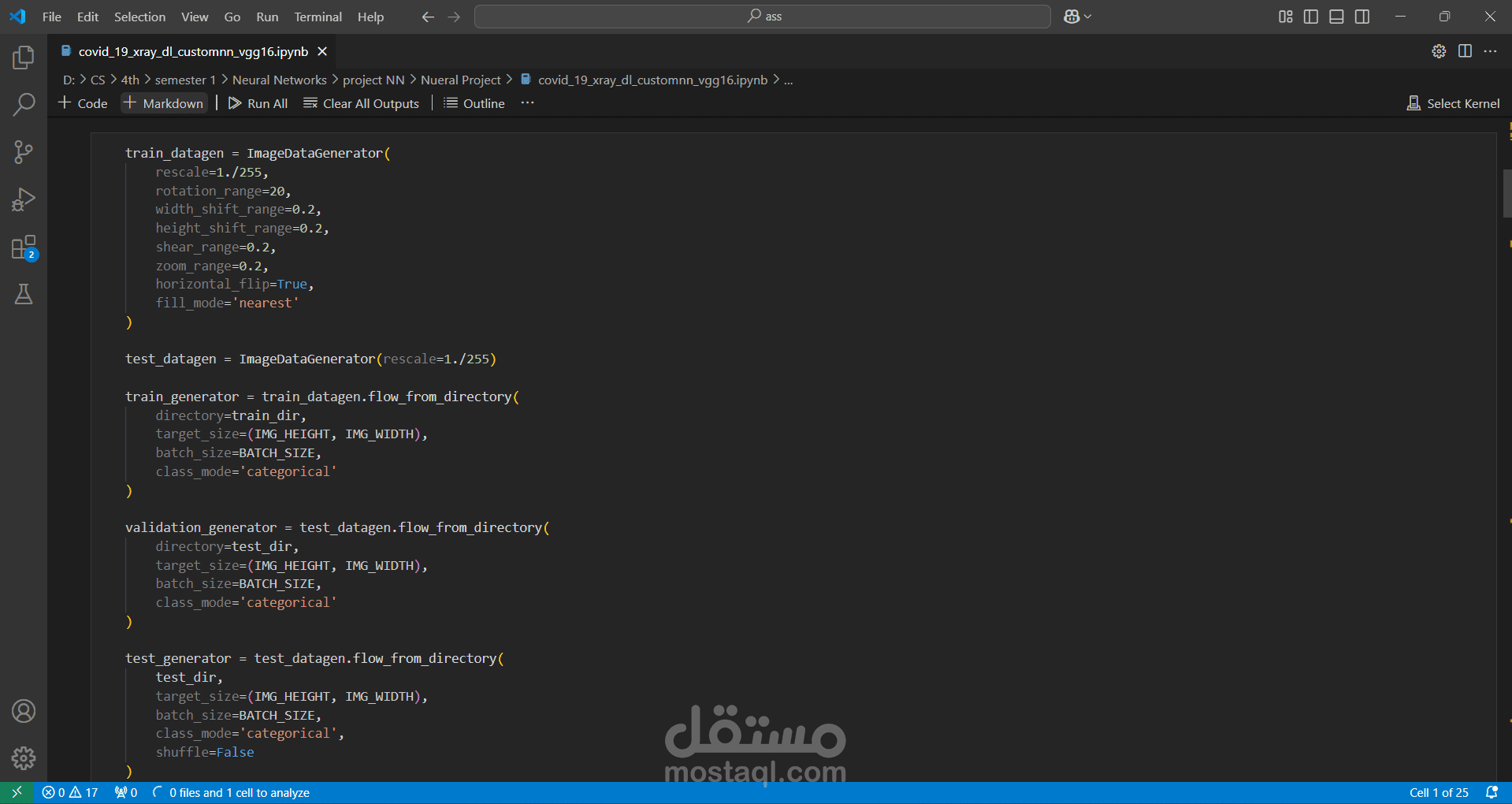The image size is (1512, 804).
Task: Toggle the bottom Panel
Action: (1336, 17)
